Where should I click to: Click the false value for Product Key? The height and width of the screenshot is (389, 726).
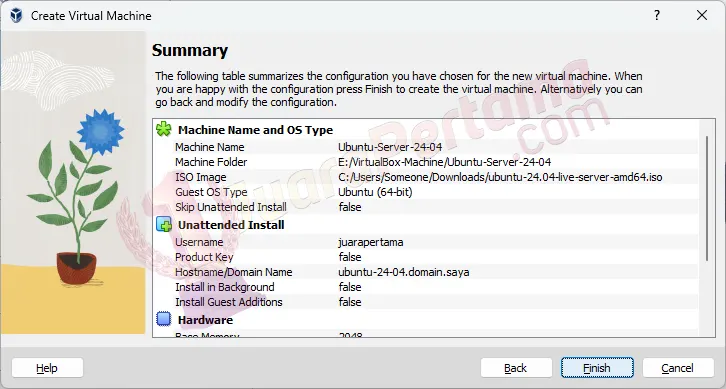pos(350,257)
